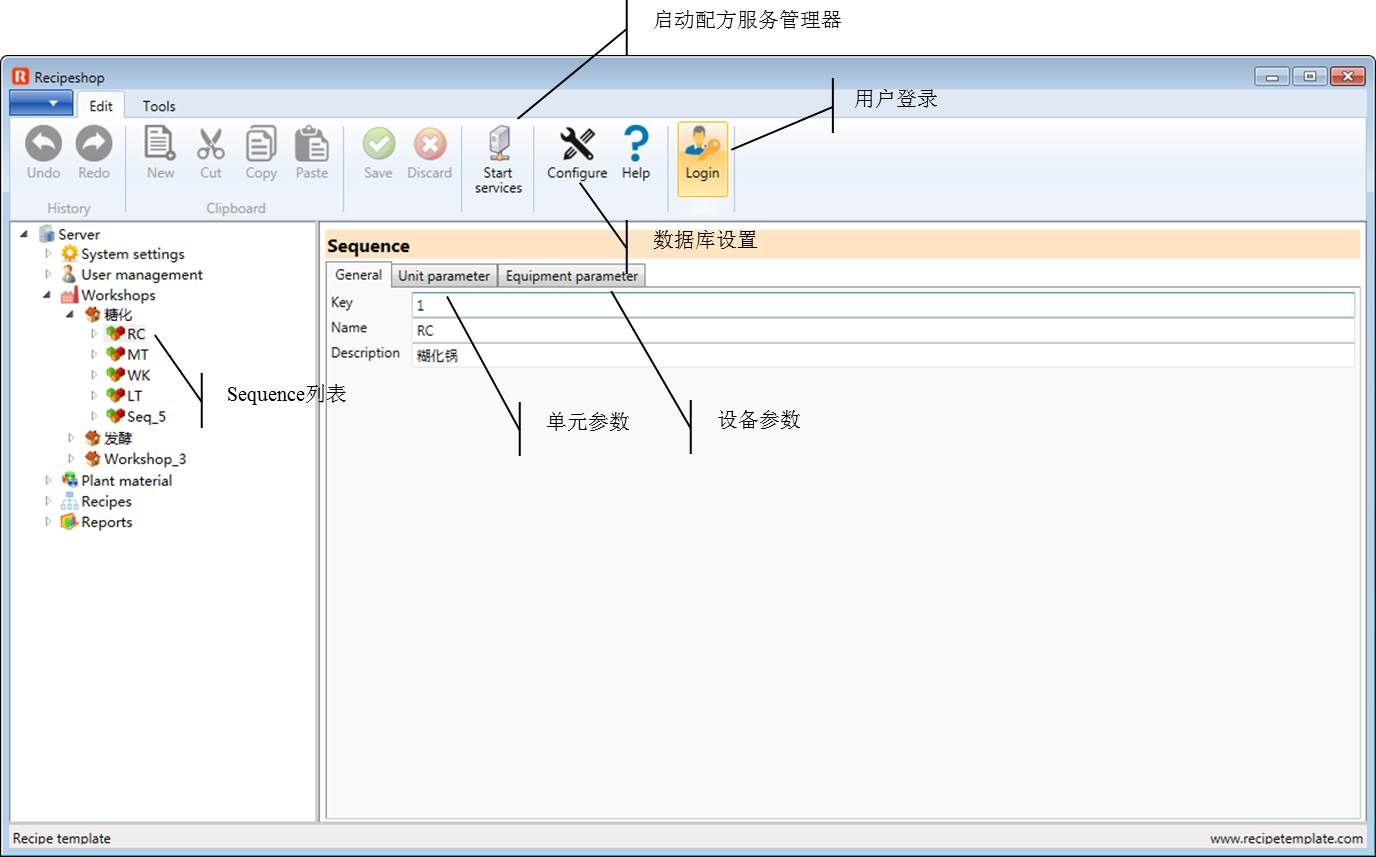Click the New document icon
Image resolution: width=1376 pixels, height=857 pixels.
point(160,144)
